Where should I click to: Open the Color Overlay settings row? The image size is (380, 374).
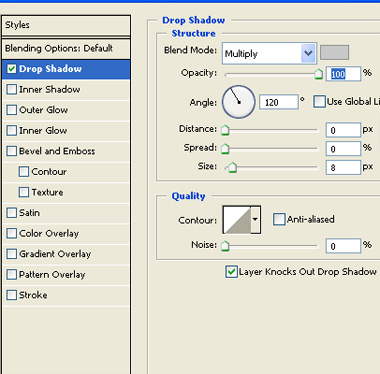66,234
